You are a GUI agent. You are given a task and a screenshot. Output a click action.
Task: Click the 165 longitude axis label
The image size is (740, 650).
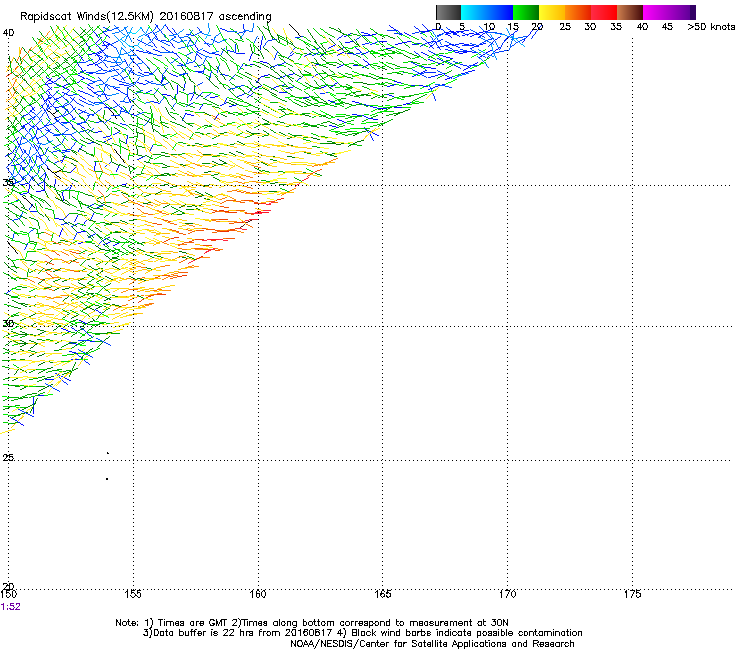point(382,594)
